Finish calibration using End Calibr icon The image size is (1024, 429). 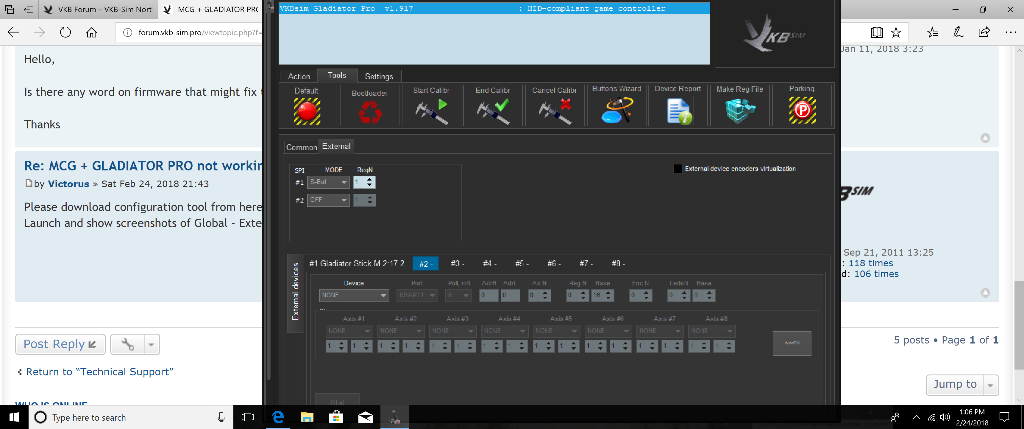tap(493, 112)
